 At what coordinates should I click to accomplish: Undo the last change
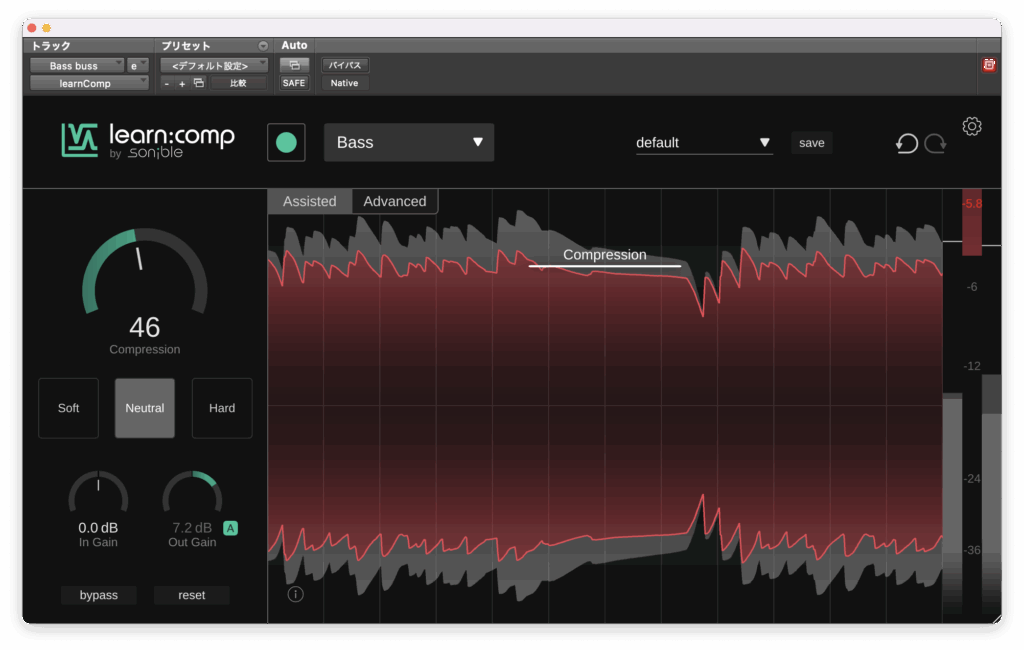[906, 143]
